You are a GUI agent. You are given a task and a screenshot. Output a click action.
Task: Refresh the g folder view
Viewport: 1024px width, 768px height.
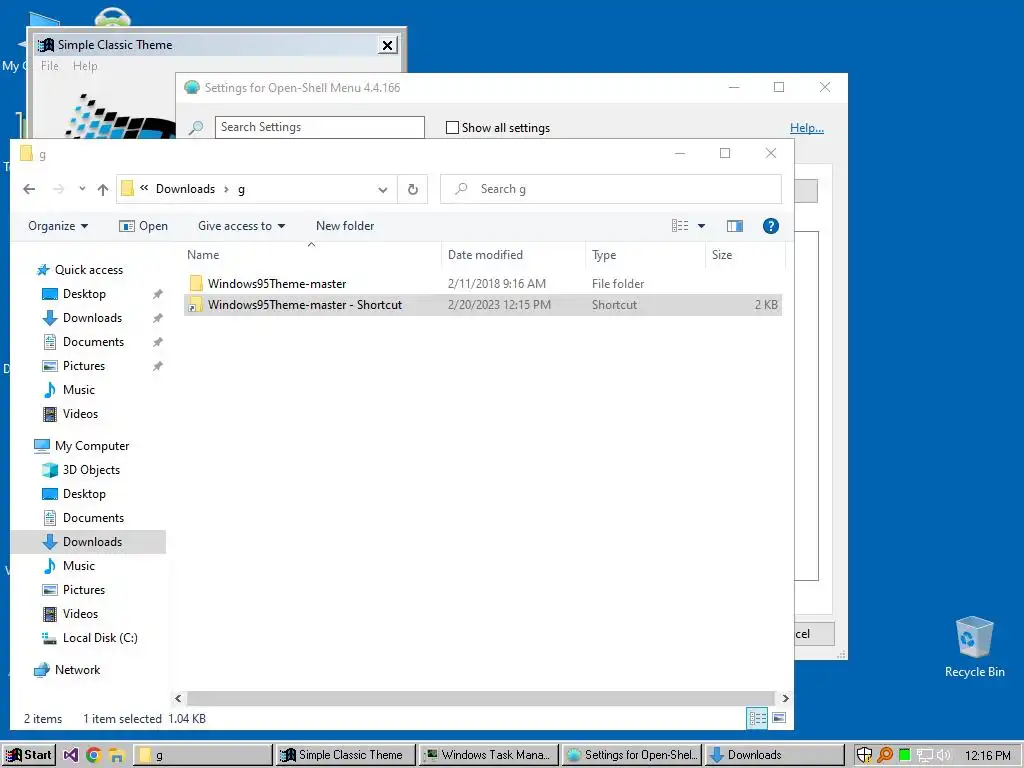[x=413, y=189]
